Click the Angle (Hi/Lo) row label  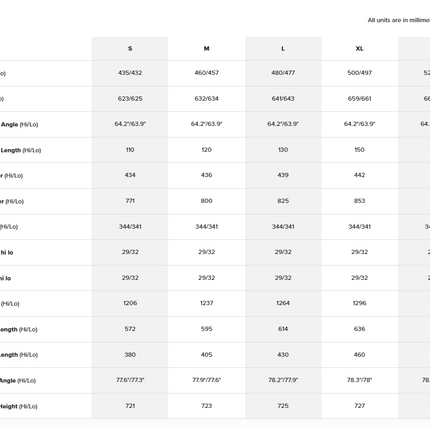pos(19,124)
